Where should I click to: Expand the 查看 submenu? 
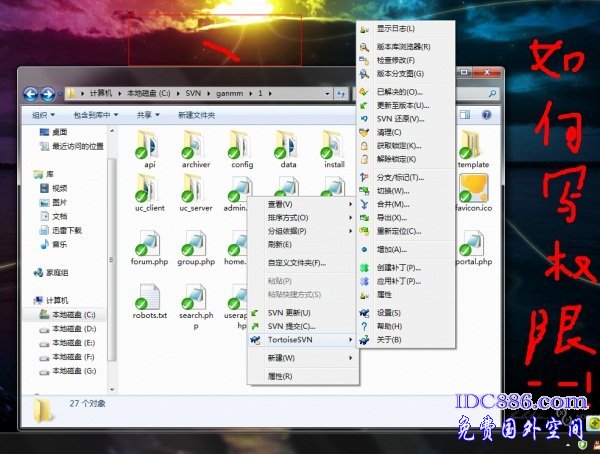point(280,204)
